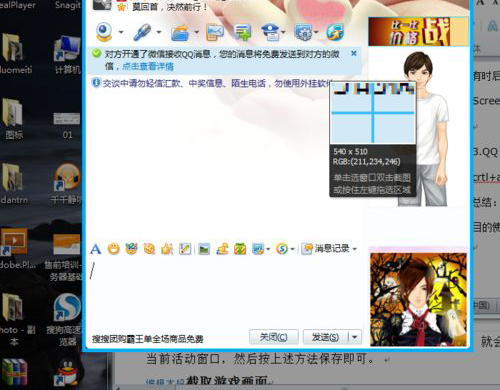500x390 pixels.
Task: Open the WinRAR books desktop icon
Action: coord(14,372)
